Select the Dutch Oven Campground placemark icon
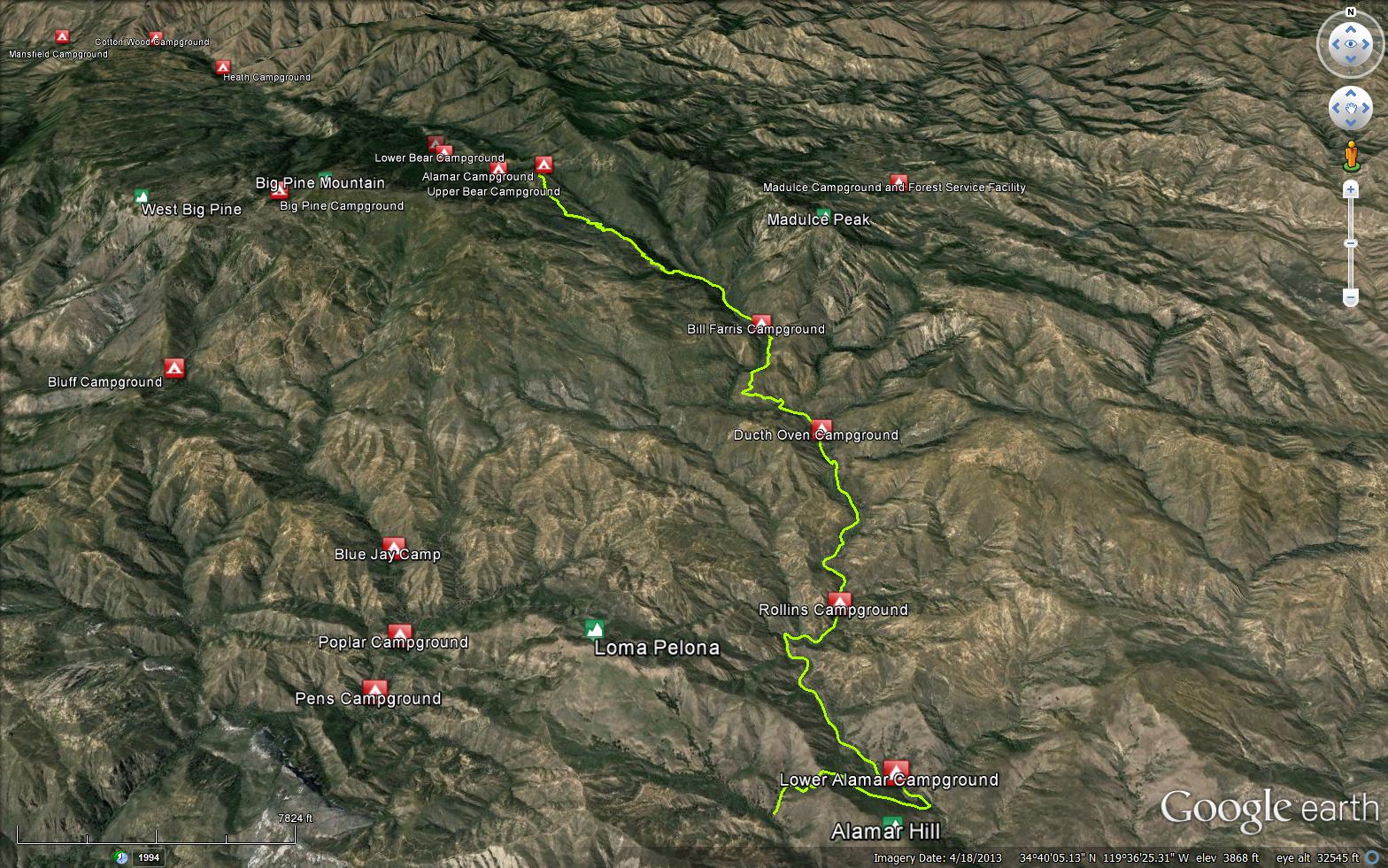1388x868 pixels. coord(821,427)
